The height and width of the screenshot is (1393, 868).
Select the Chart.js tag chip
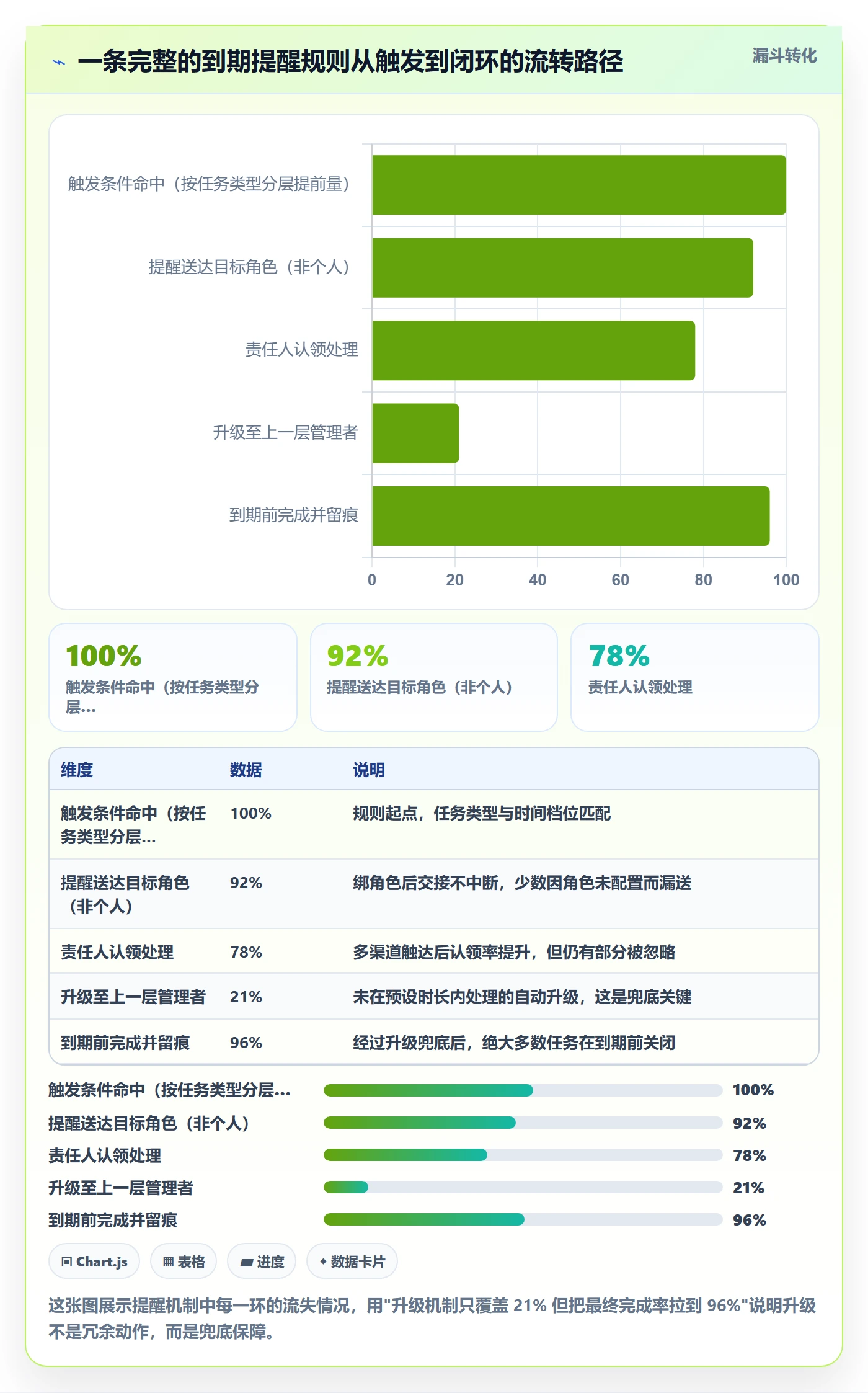coord(94,1262)
